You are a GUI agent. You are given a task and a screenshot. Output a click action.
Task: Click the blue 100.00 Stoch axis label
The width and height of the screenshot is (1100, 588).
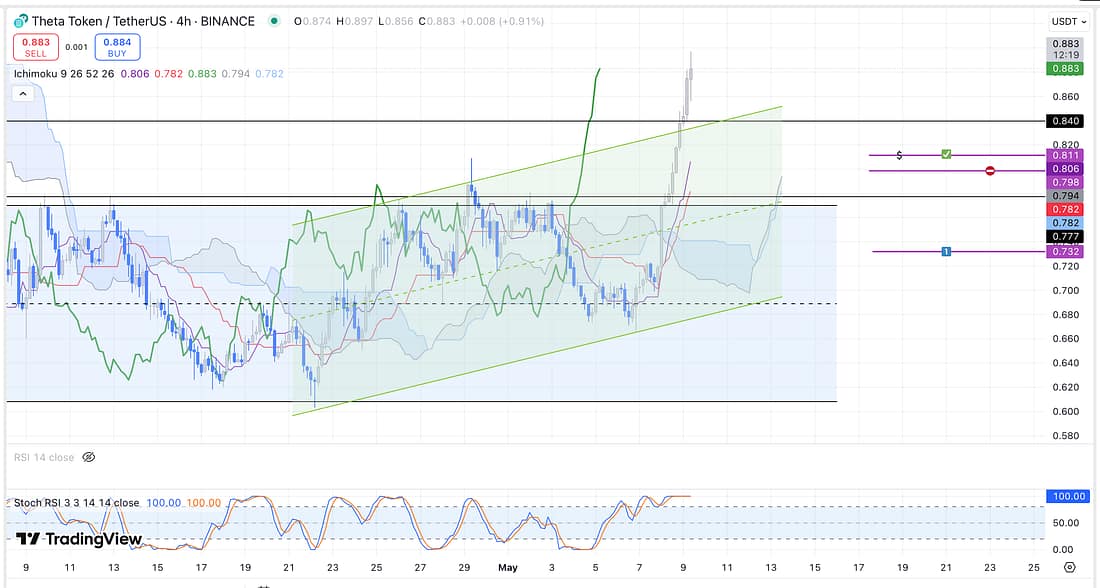[1068, 496]
